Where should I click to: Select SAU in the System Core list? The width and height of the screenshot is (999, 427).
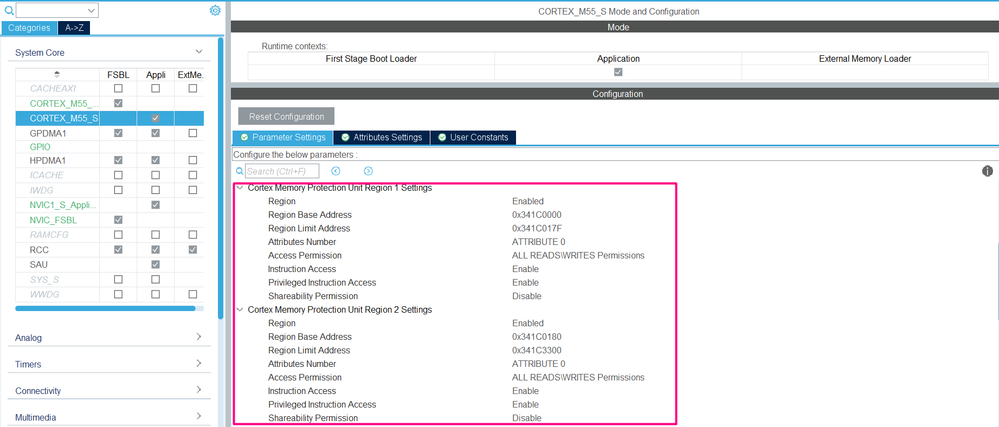39,264
